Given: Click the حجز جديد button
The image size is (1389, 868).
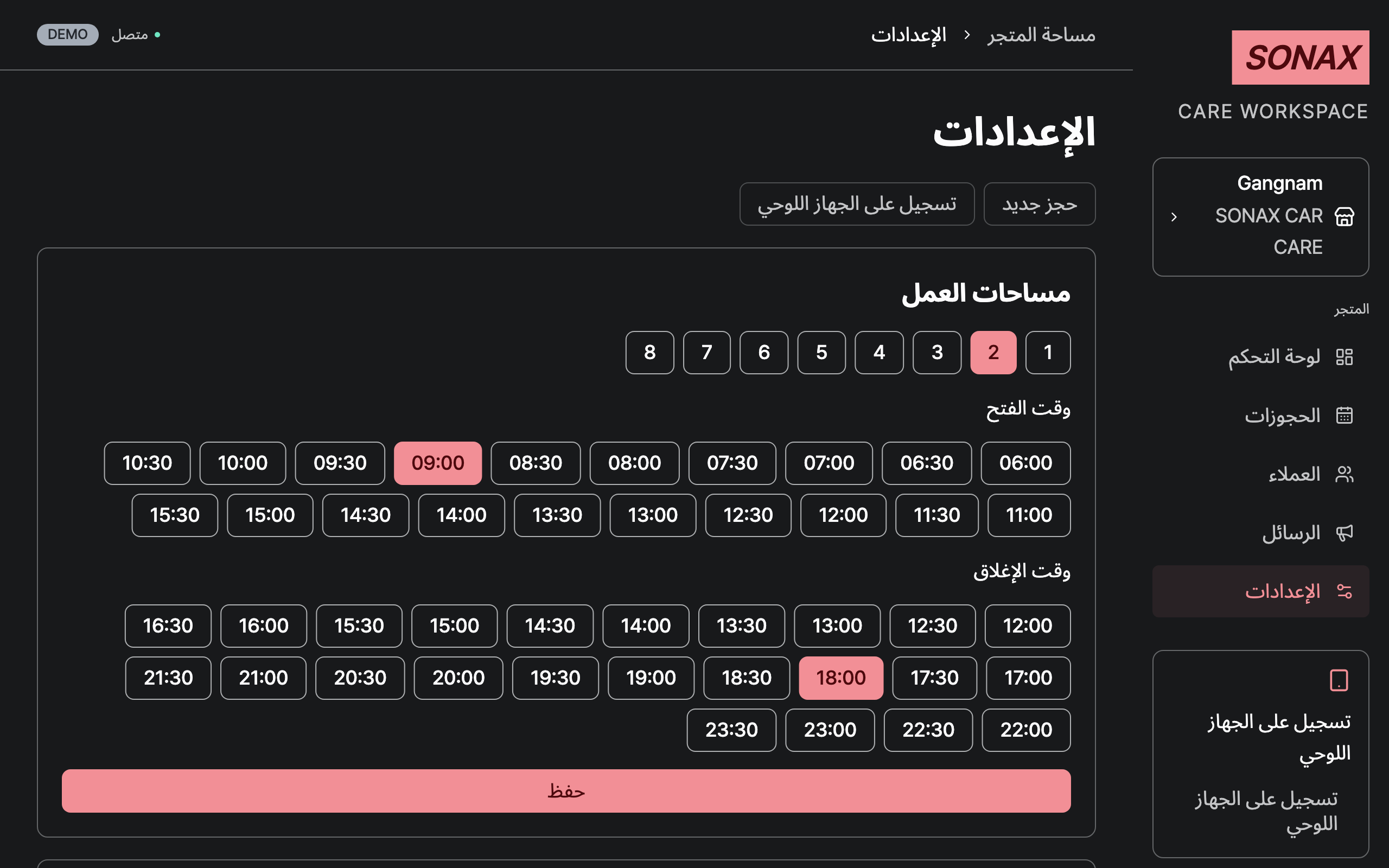Looking at the screenshot, I should click(x=1039, y=205).
